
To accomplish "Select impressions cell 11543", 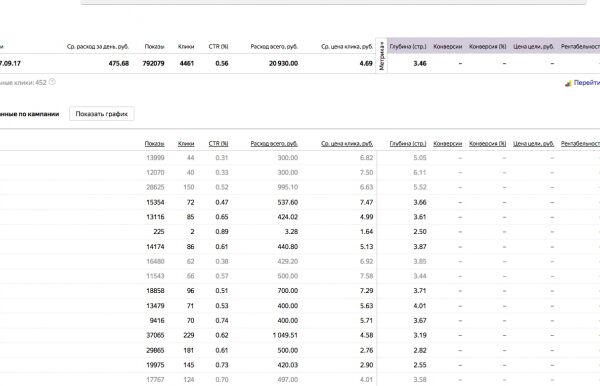I will coord(155,276).
